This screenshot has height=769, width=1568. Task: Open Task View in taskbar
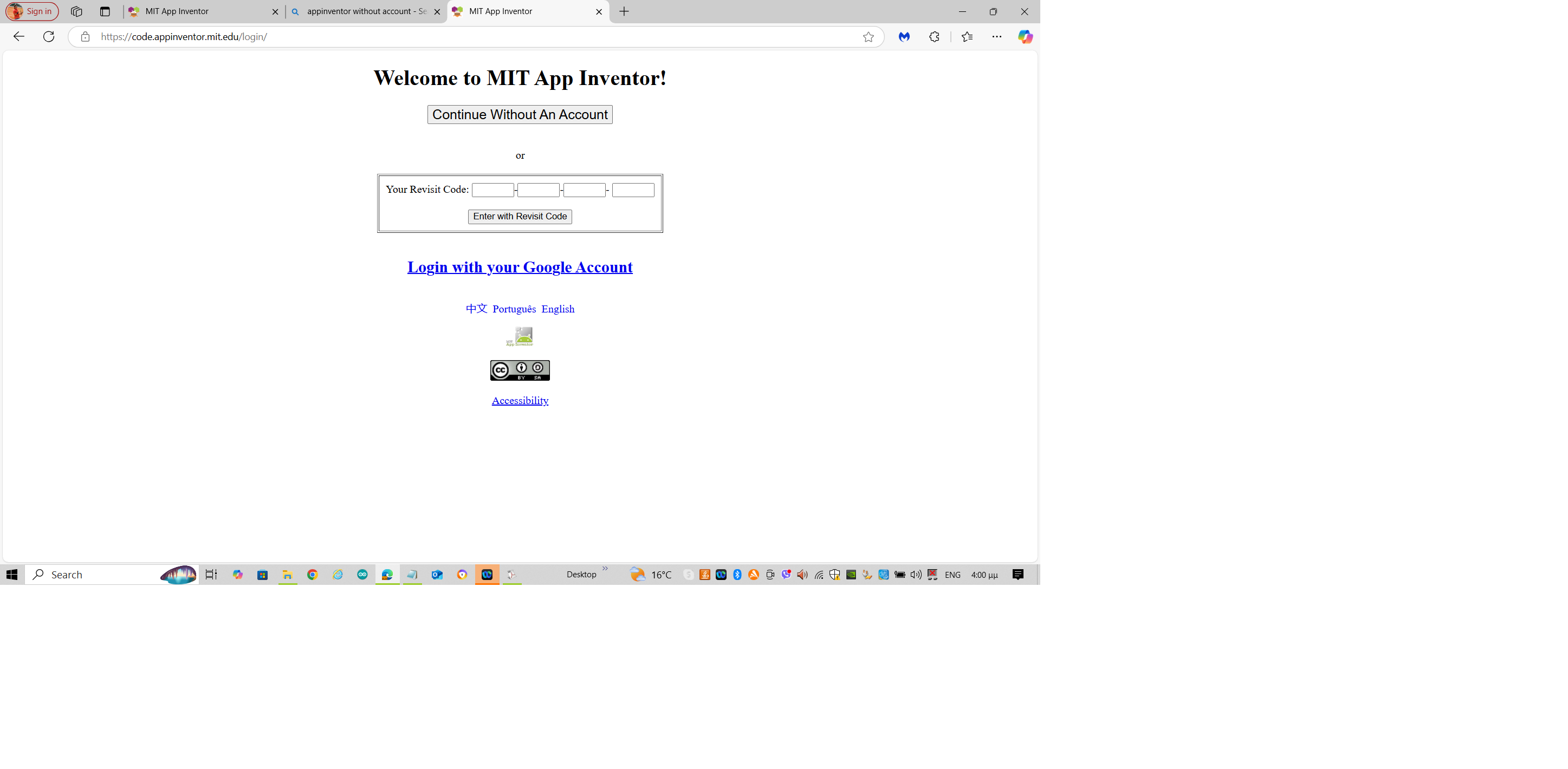coord(211,575)
